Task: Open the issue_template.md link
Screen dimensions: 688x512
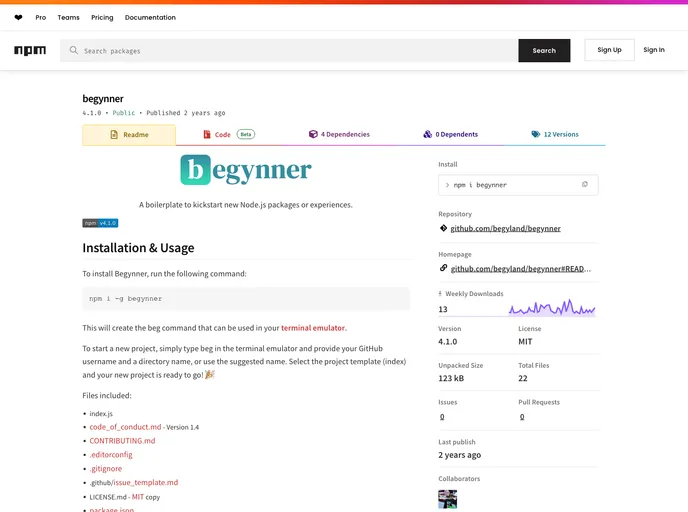Action: 146,483
